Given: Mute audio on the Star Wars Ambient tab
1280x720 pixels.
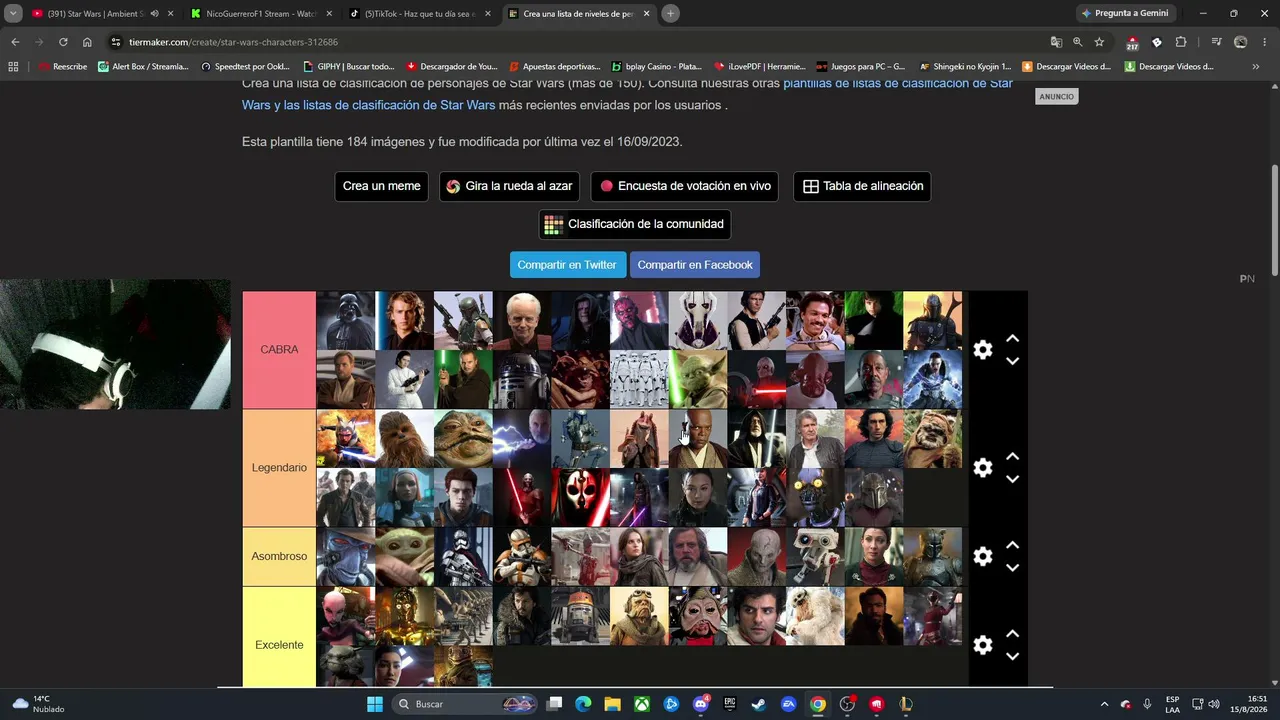Looking at the screenshot, I should pyautogui.click(x=154, y=13).
